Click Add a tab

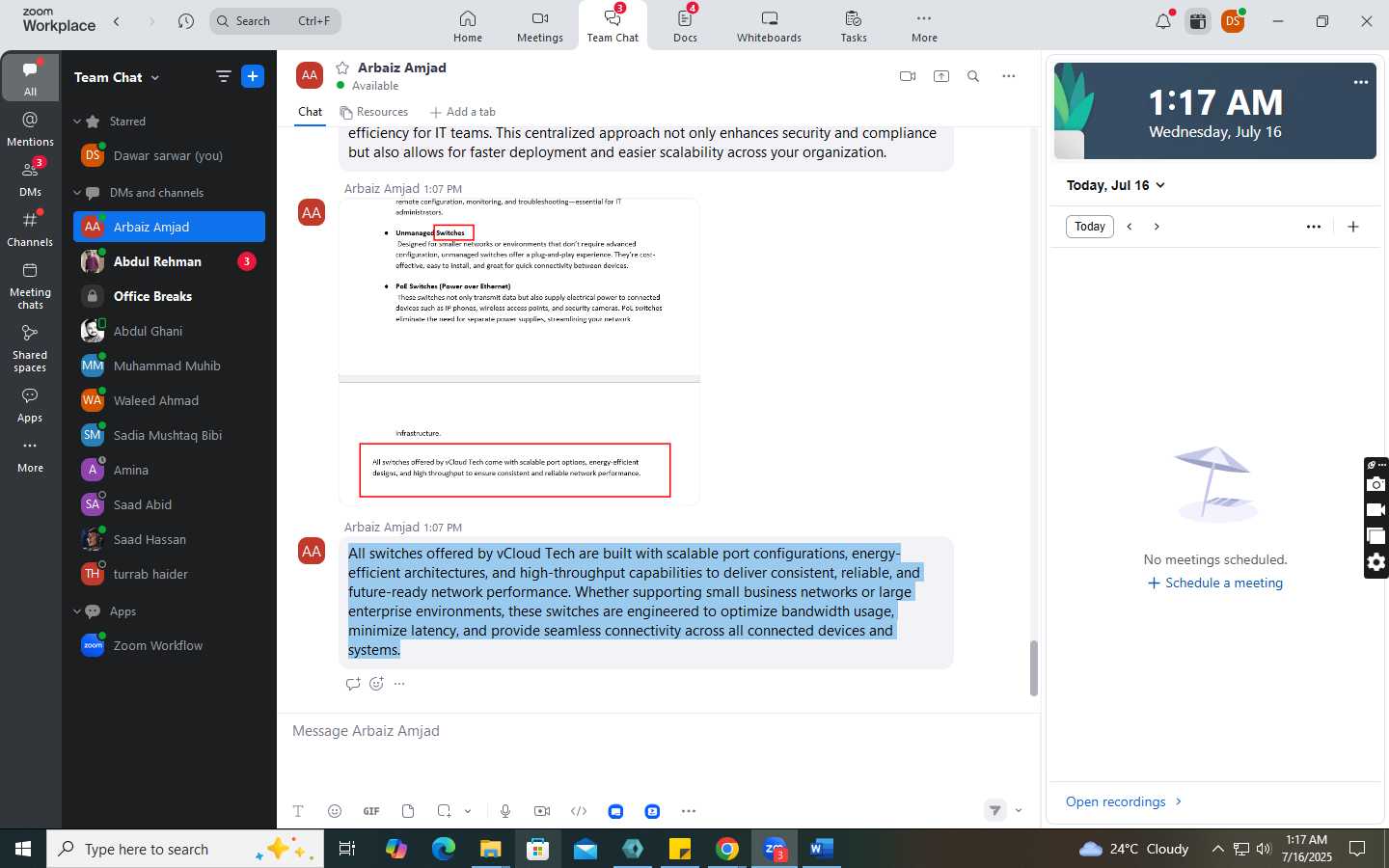tap(463, 112)
